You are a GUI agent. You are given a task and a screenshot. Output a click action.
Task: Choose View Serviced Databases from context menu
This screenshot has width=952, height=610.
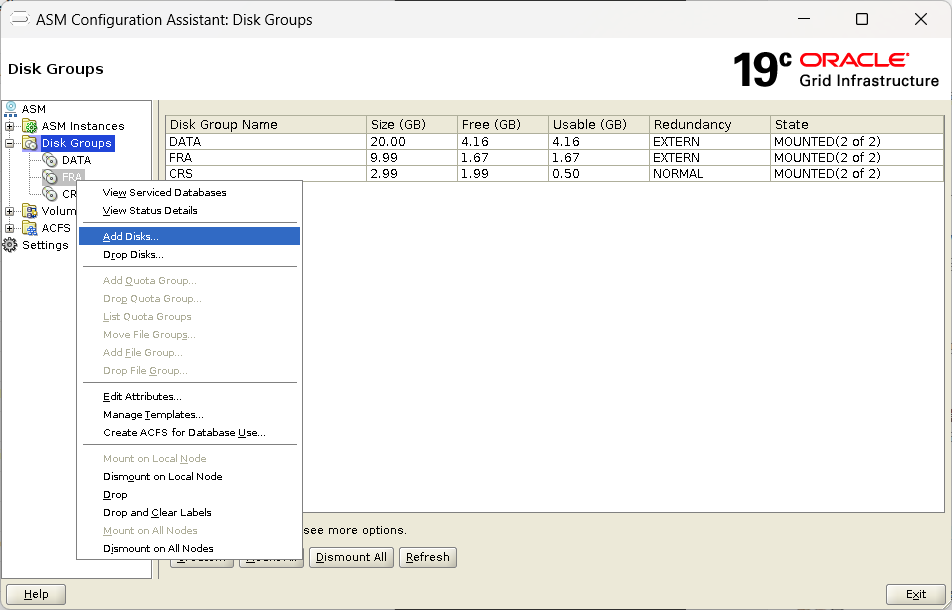tap(189, 192)
